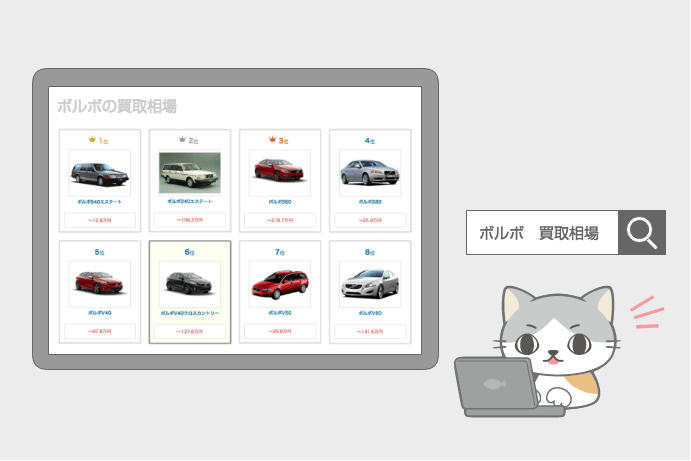This screenshot has width=691, height=461.
Task: Click the 1st-ranked dark wagon thumbnail
Action: pyautogui.click(x=100, y=174)
